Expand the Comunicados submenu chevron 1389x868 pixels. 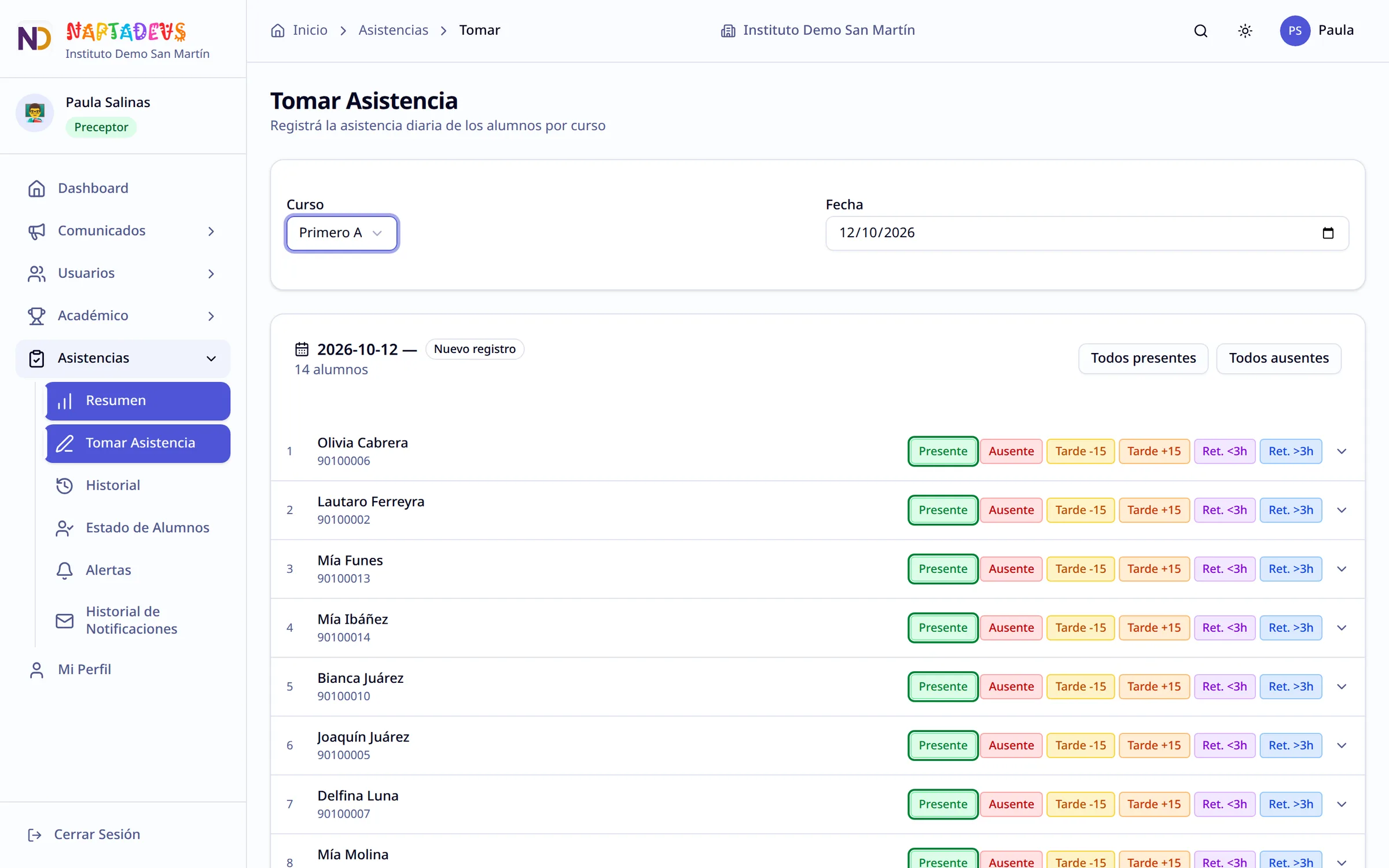click(211, 231)
